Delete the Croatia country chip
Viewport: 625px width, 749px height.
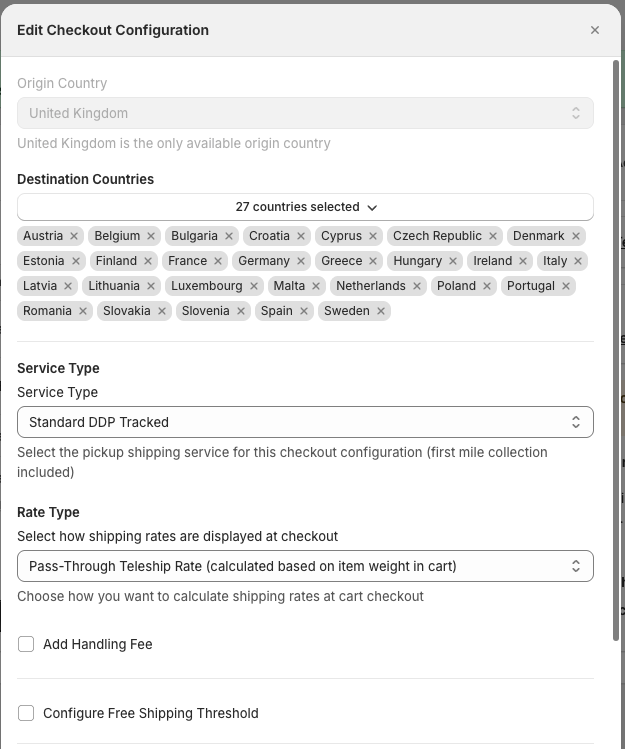coord(301,236)
